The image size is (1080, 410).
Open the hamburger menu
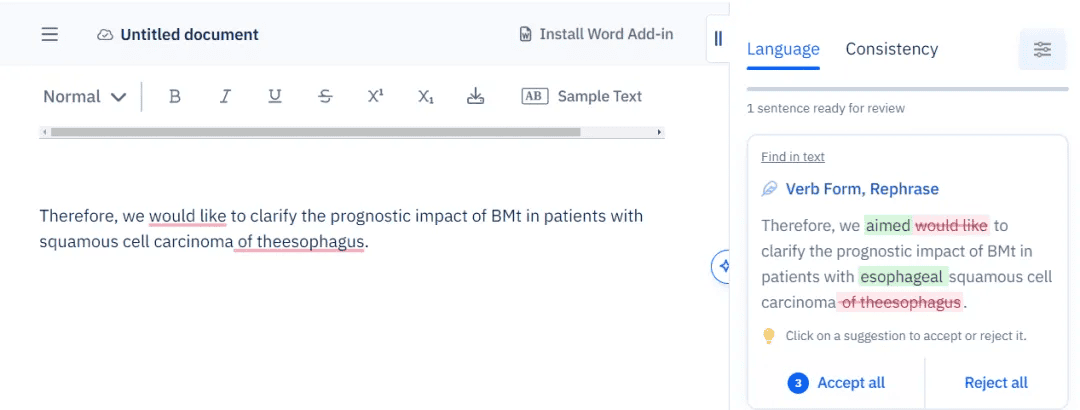pyautogui.click(x=50, y=34)
